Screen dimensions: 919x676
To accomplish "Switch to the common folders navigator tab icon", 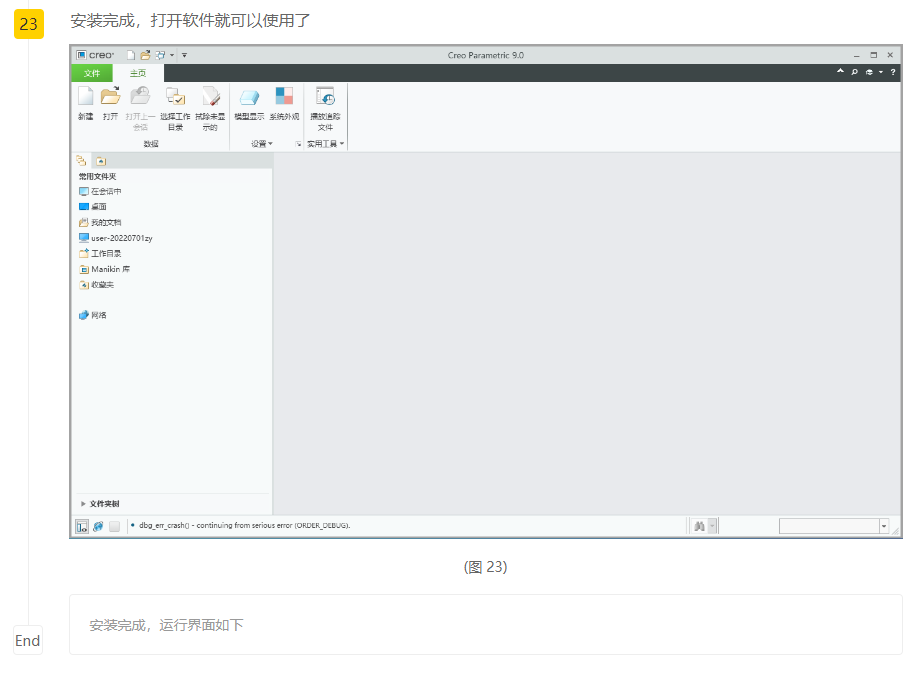I will click(81, 161).
